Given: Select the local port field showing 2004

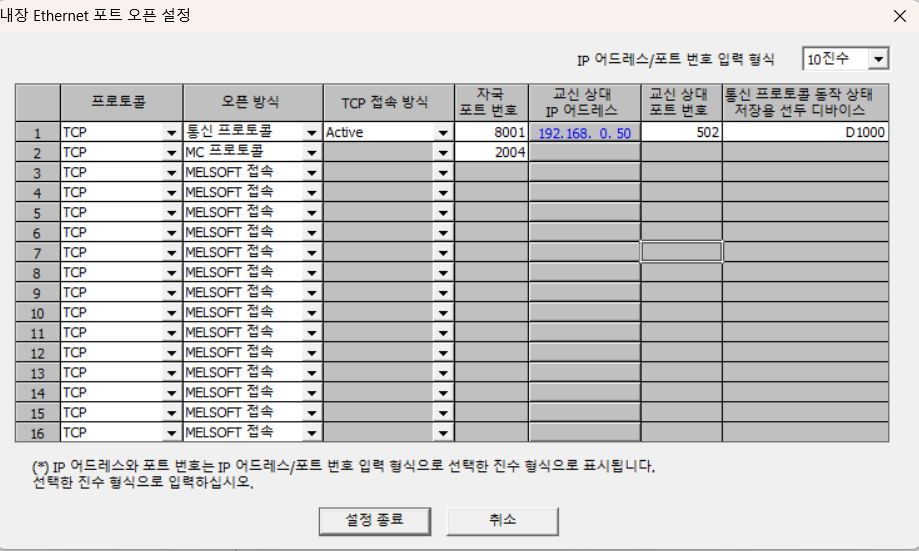Looking at the screenshot, I should pos(491,152).
